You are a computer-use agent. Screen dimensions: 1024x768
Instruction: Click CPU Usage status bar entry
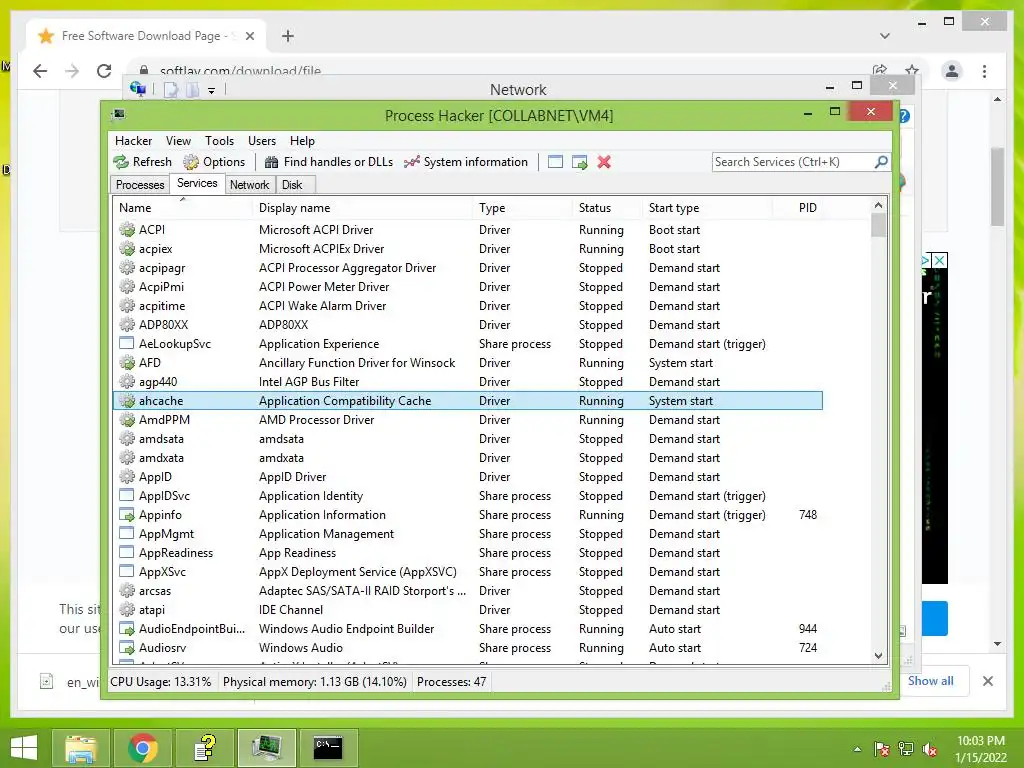[x=161, y=682]
